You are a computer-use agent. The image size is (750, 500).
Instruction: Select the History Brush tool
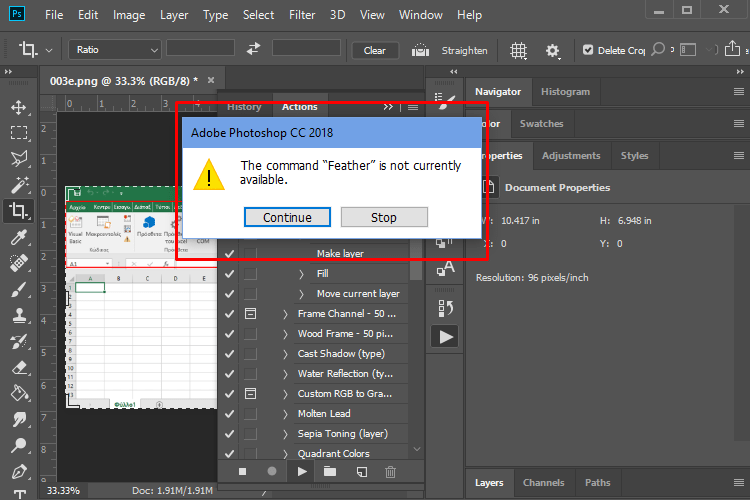(19, 341)
